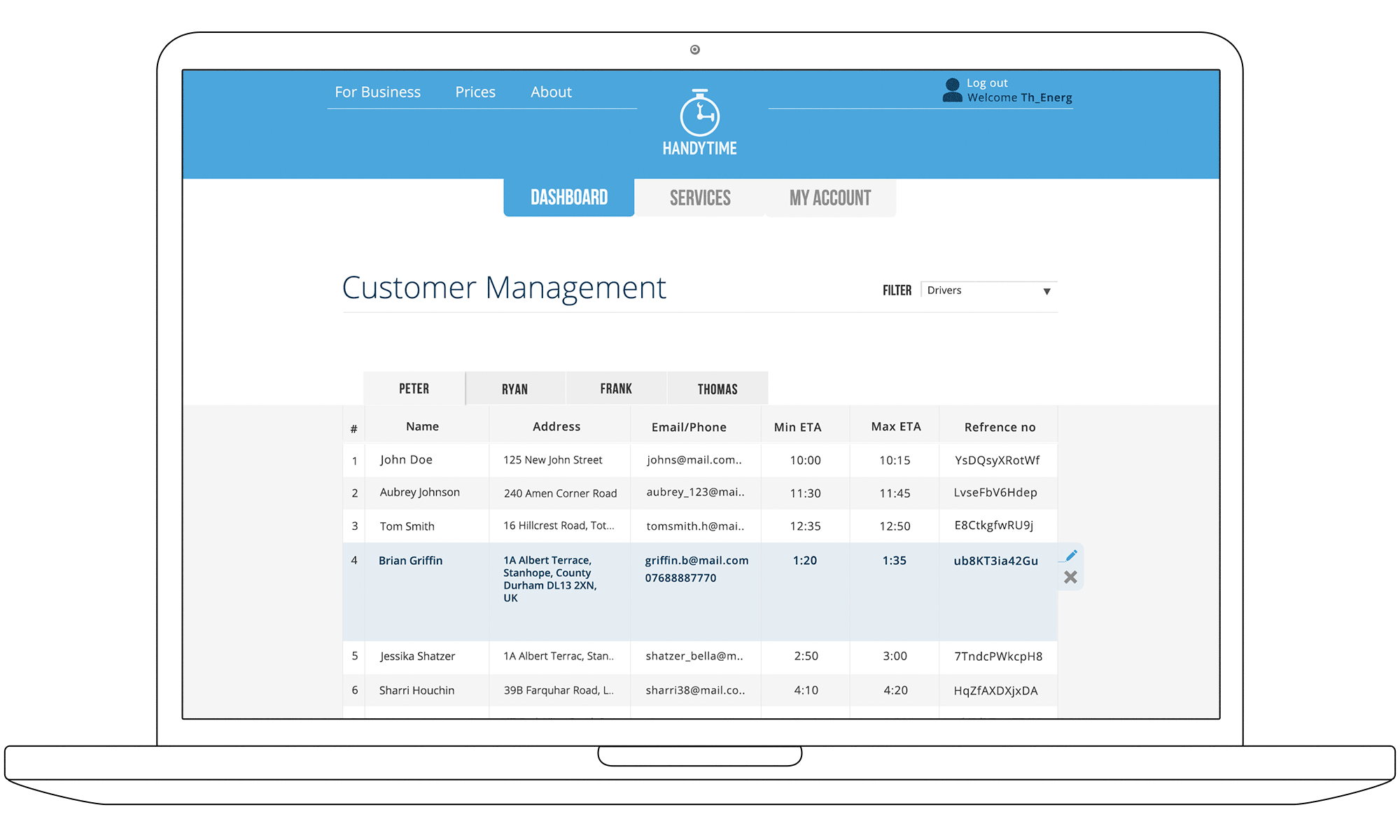Image resolution: width=1400 pixels, height=840 pixels.
Task: Click reference YsDQsyXRotWf
Action: [997, 460]
